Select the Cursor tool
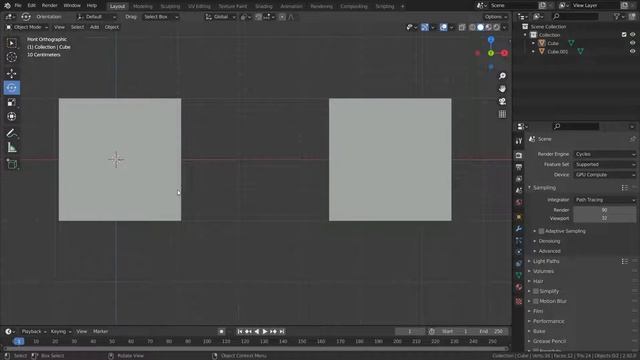Screen dimensions: 640x360 (11, 57)
